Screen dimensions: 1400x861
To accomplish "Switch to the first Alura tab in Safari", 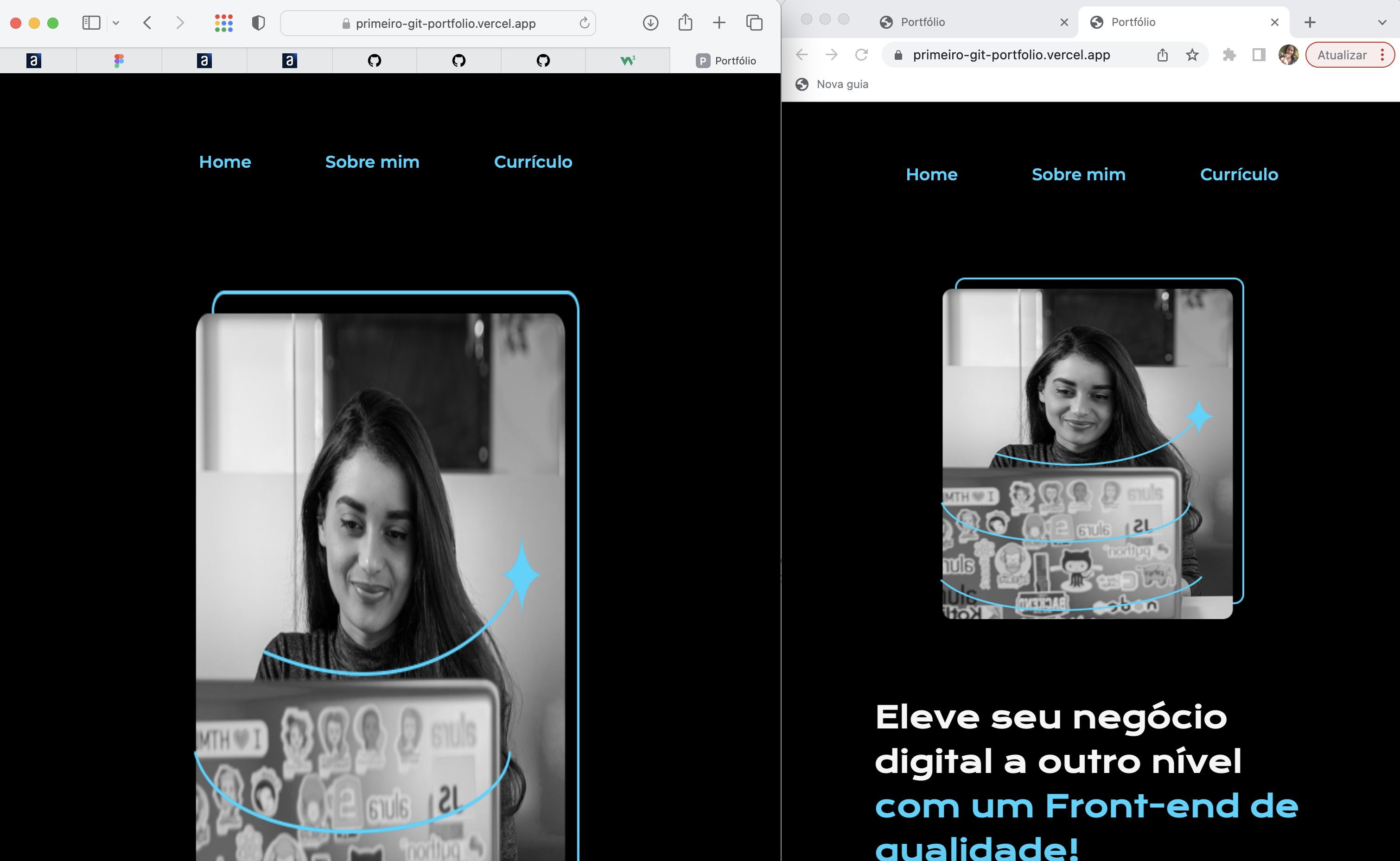I will click(34, 60).
